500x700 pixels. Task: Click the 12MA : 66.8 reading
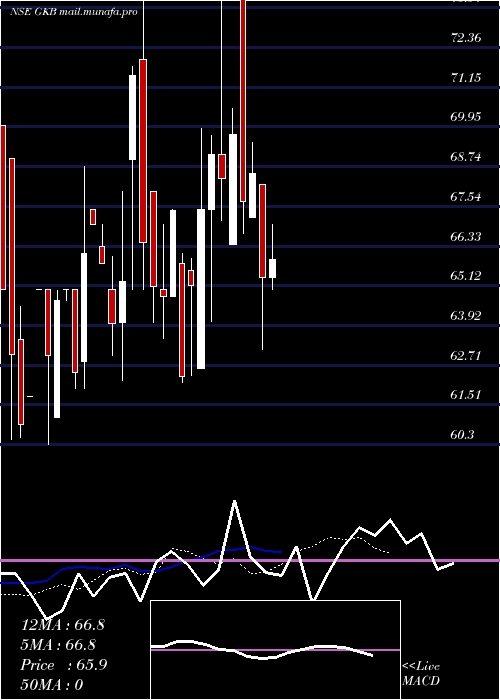62,625
